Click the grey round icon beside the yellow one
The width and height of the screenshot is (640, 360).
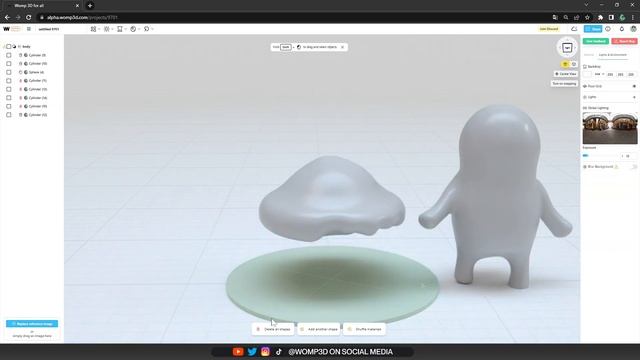click(x=574, y=64)
